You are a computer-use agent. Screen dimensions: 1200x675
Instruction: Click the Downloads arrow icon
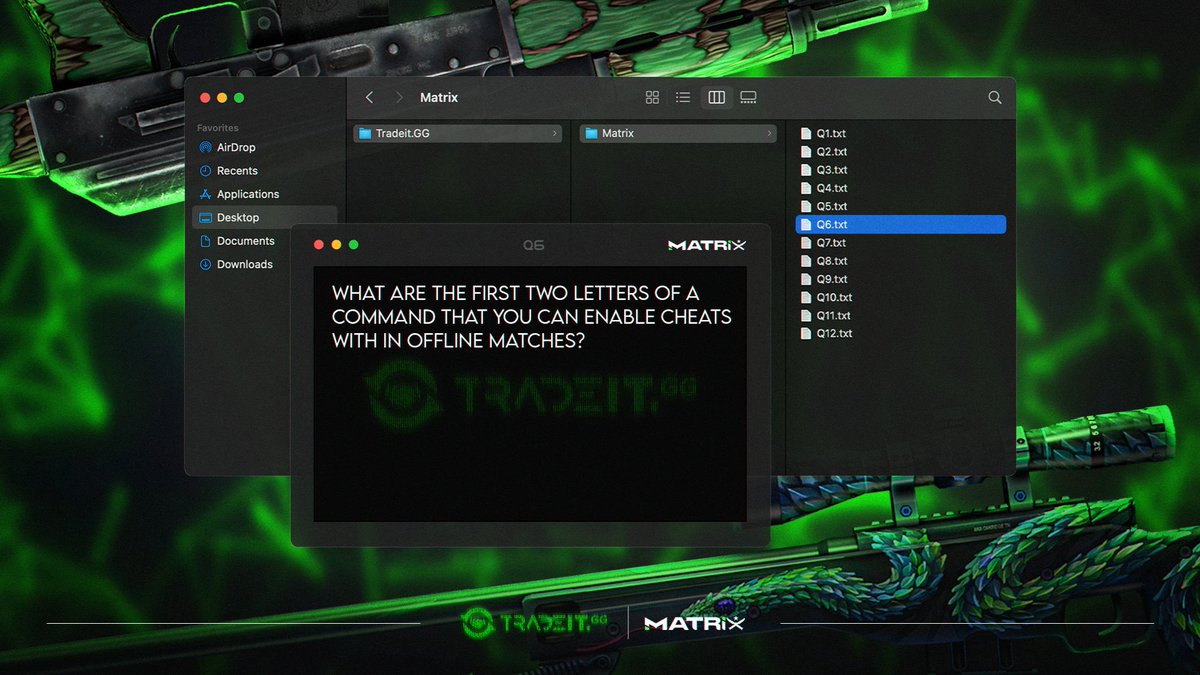coord(206,264)
